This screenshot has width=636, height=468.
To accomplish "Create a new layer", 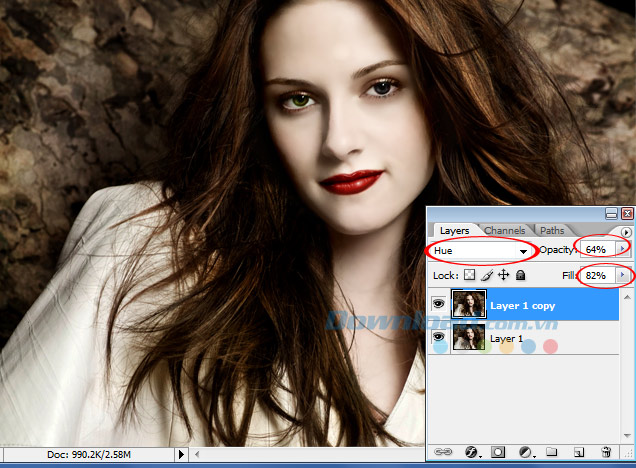I will point(579,452).
